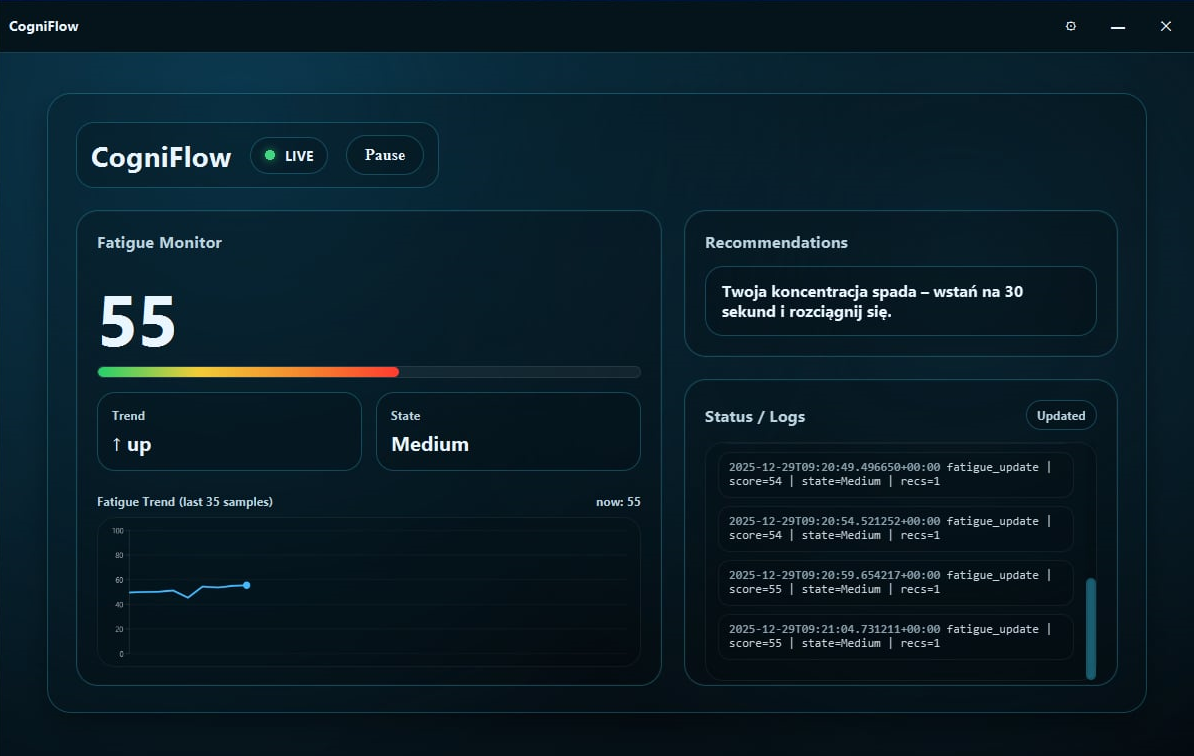The image size is (1194, 756).
Task: Click the upward trend arrow icon
Action: point(115,443)
